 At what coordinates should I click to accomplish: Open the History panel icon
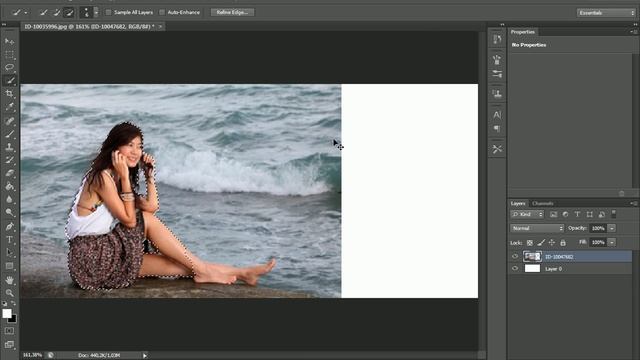[497, 39]
